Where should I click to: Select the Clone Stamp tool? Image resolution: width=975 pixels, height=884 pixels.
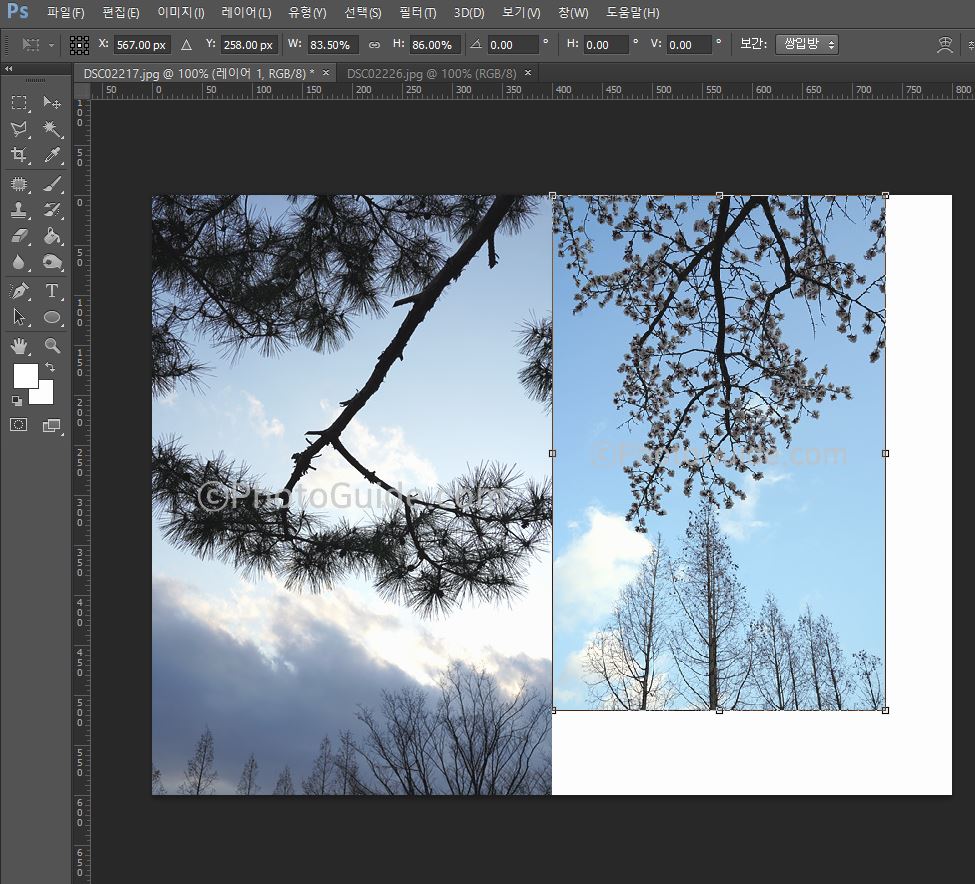point(19,210)
